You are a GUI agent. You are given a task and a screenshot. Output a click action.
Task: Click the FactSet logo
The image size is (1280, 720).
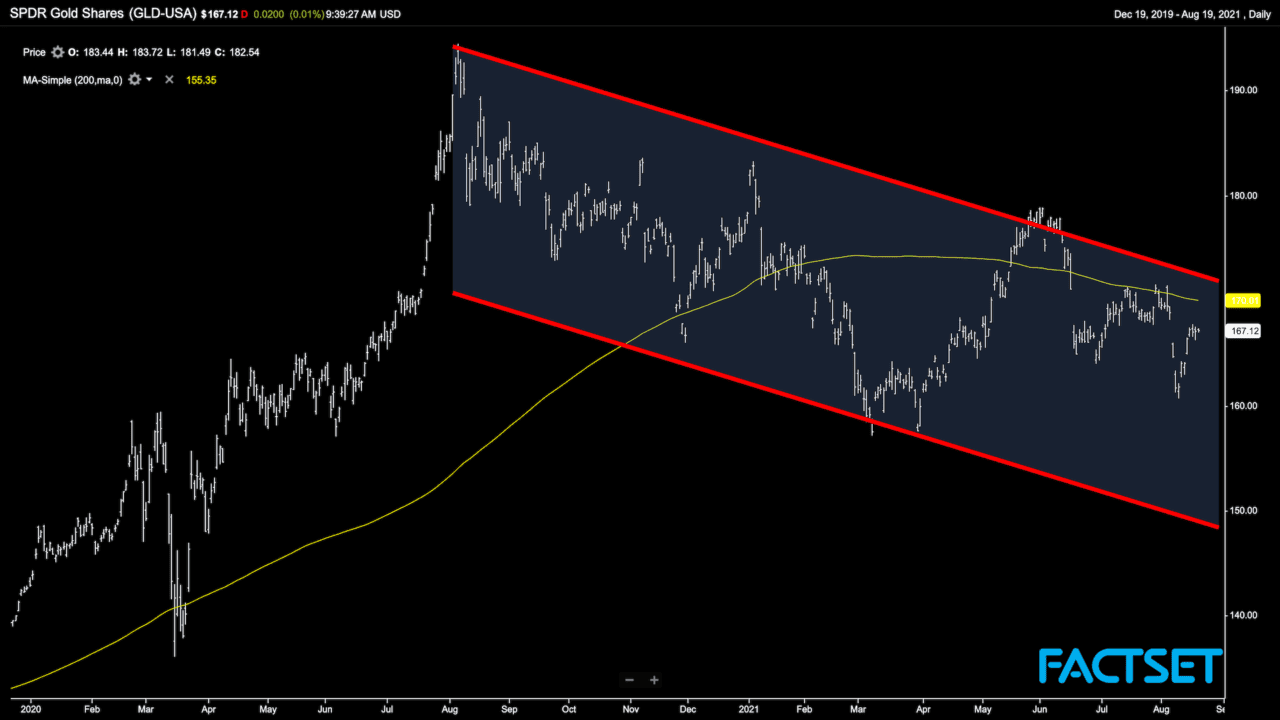[x=1130, y=666]
